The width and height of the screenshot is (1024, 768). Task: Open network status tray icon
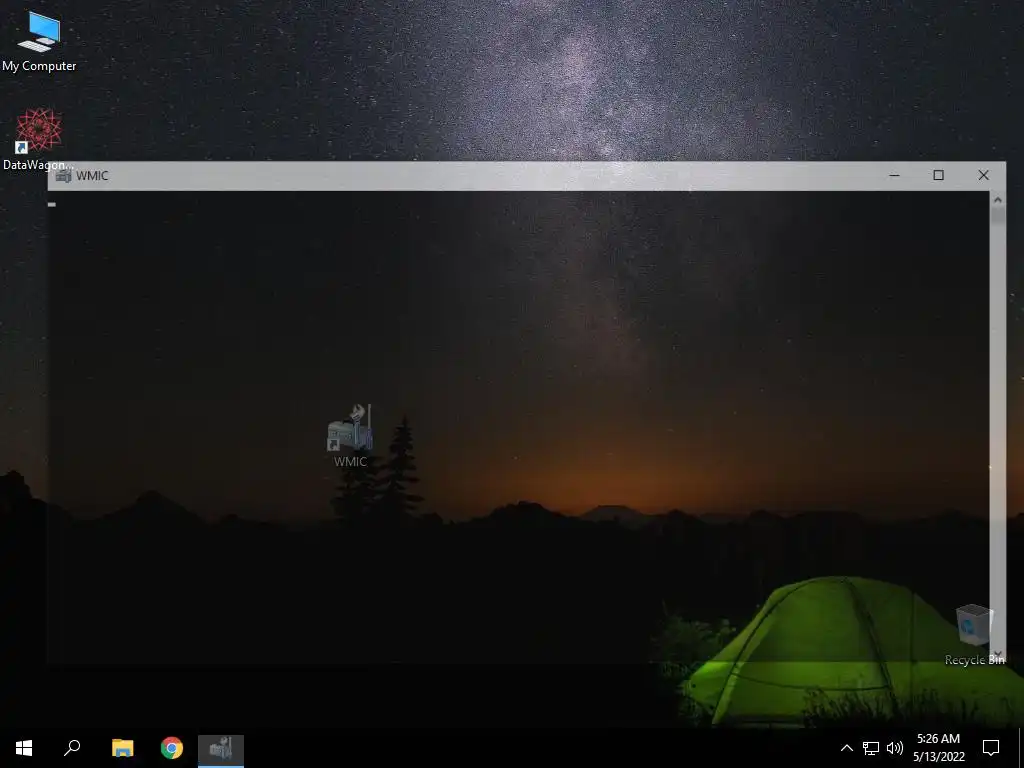[871, 748]
